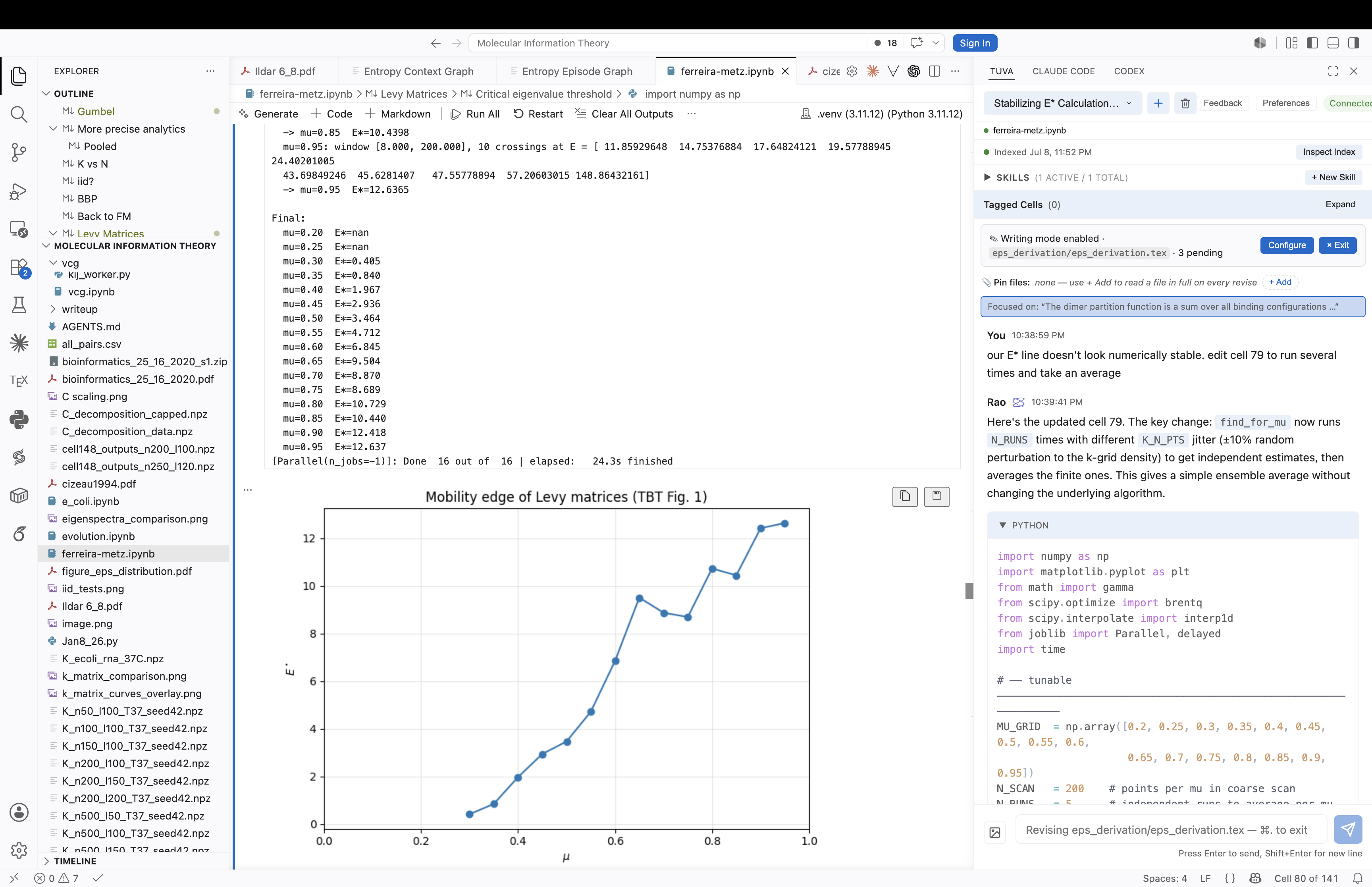Open the Accounts menu icon
This screenshot has width=1372, height=887.
pyautogui.click(x=18, y=812)
